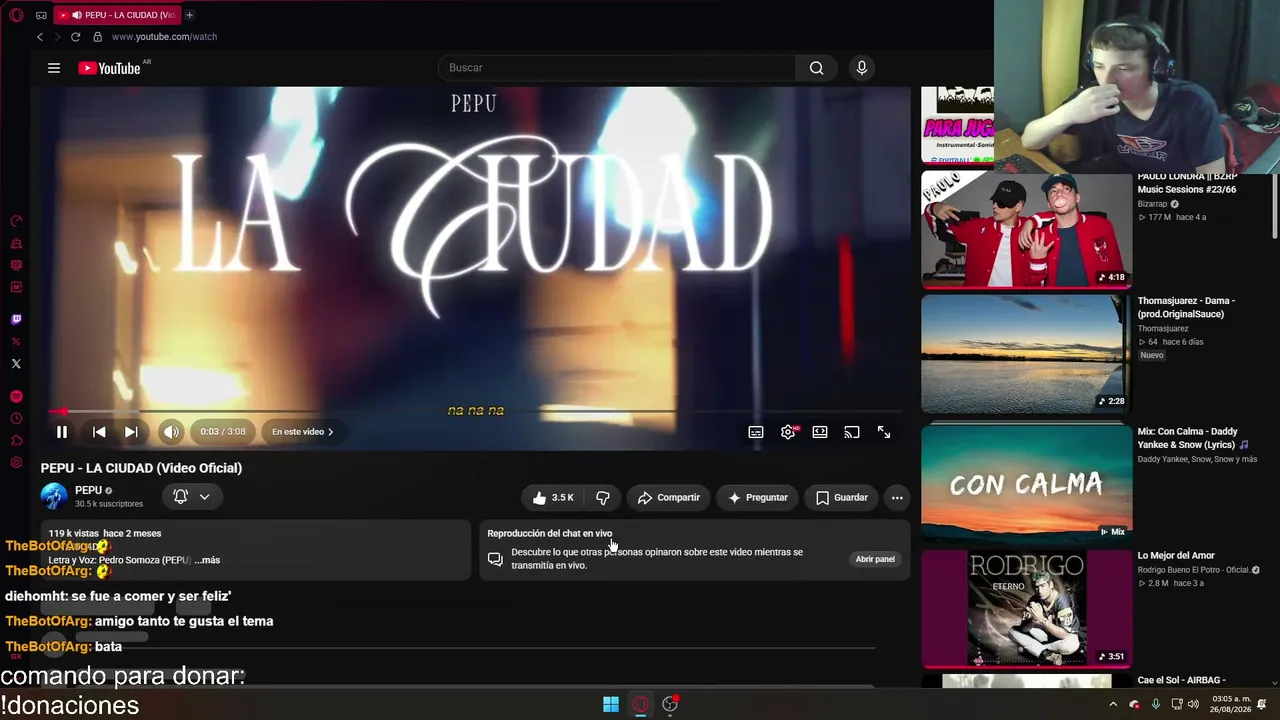Open X (Twitter) from Opera sidebar
The image size is (1280, 720).
tap(16, 364)
